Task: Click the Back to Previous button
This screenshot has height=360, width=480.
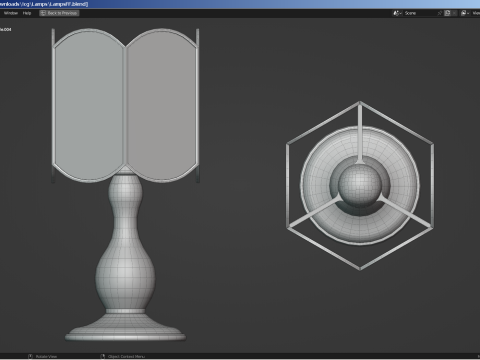Action: pyautogui.click(x=59, y=13)
